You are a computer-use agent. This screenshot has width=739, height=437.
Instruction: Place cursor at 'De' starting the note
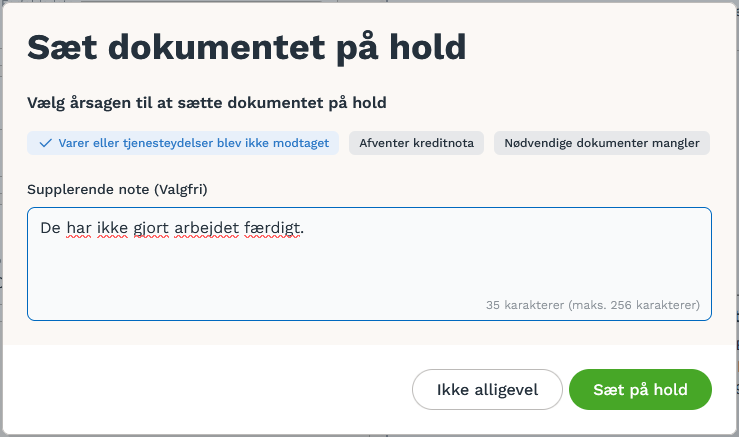click(x=50, y=228)
